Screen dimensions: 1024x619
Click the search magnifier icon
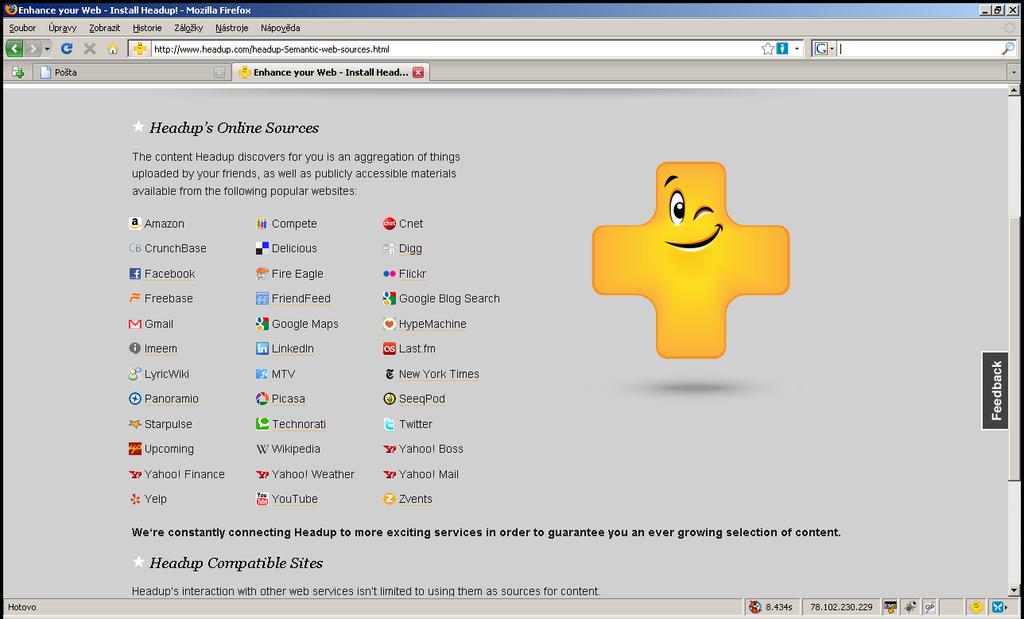tap(1008, 48)
